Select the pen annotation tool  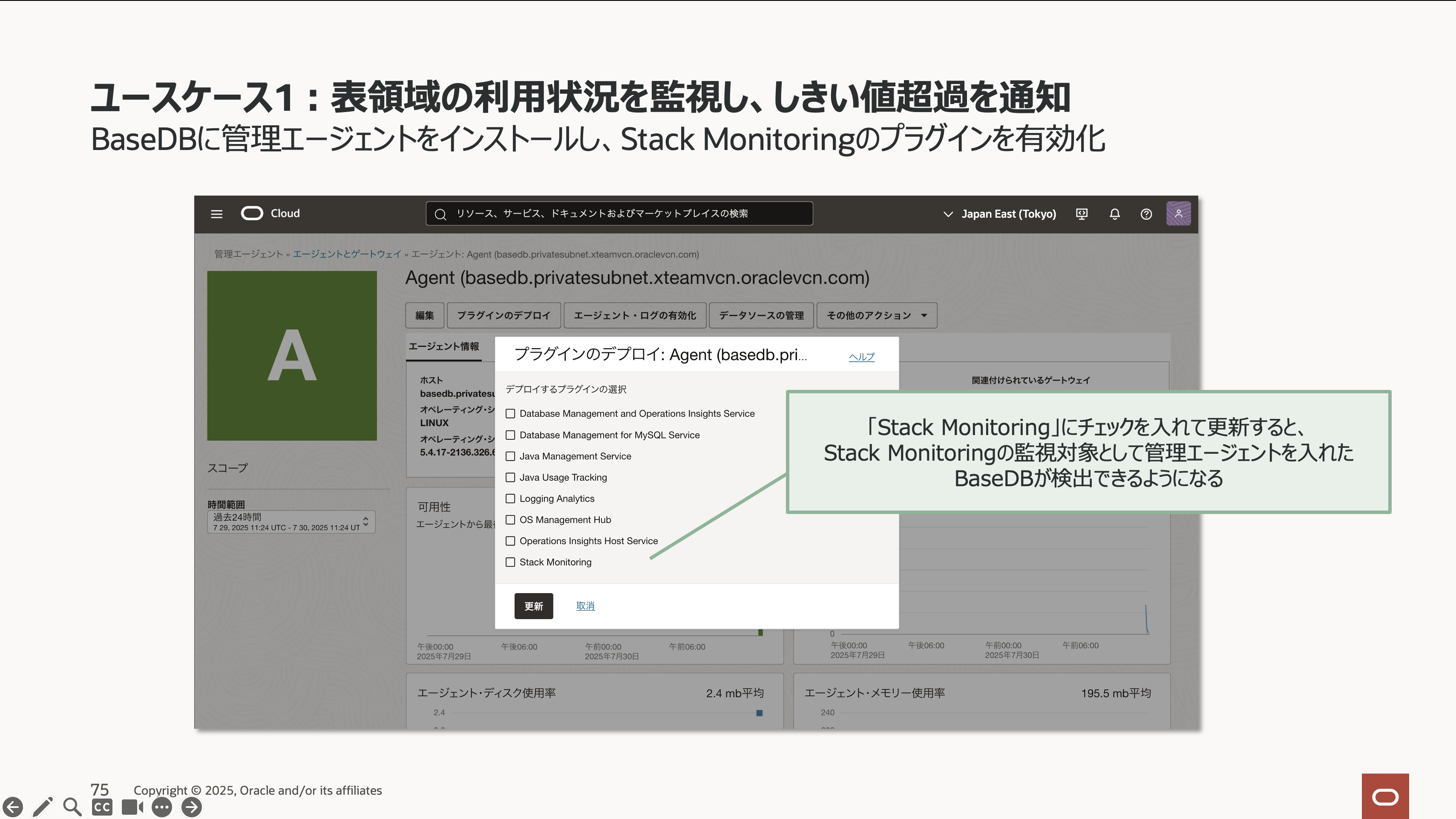click(x=43, y=807)
